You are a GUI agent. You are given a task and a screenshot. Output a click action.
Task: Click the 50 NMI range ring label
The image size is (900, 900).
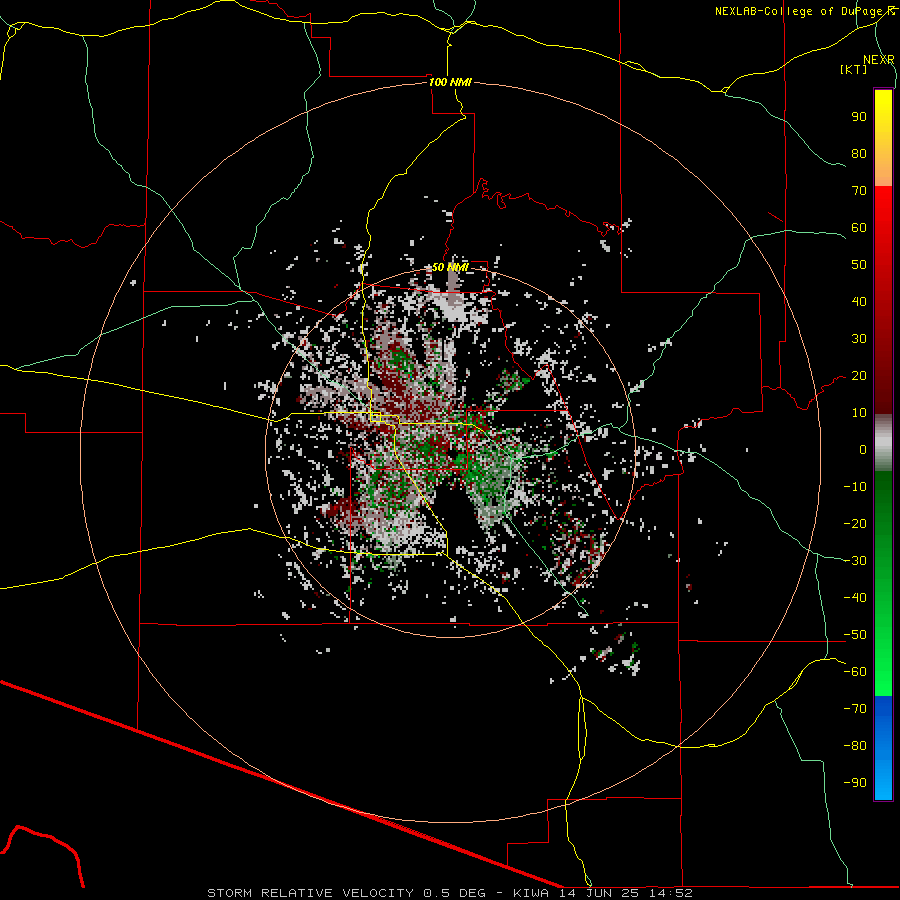[x=450, y=267]
